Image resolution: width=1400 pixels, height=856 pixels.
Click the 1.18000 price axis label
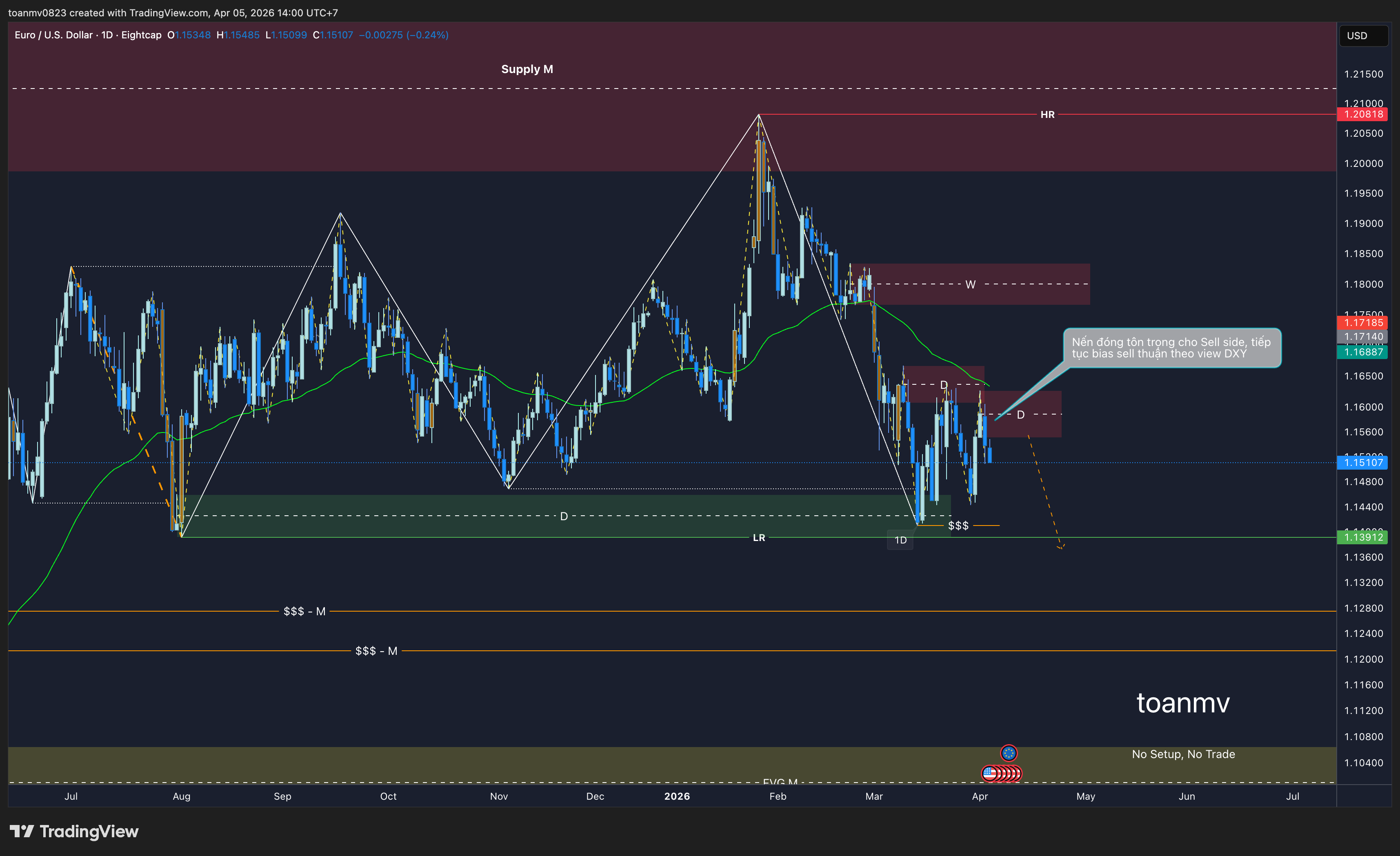[1364, 284]
